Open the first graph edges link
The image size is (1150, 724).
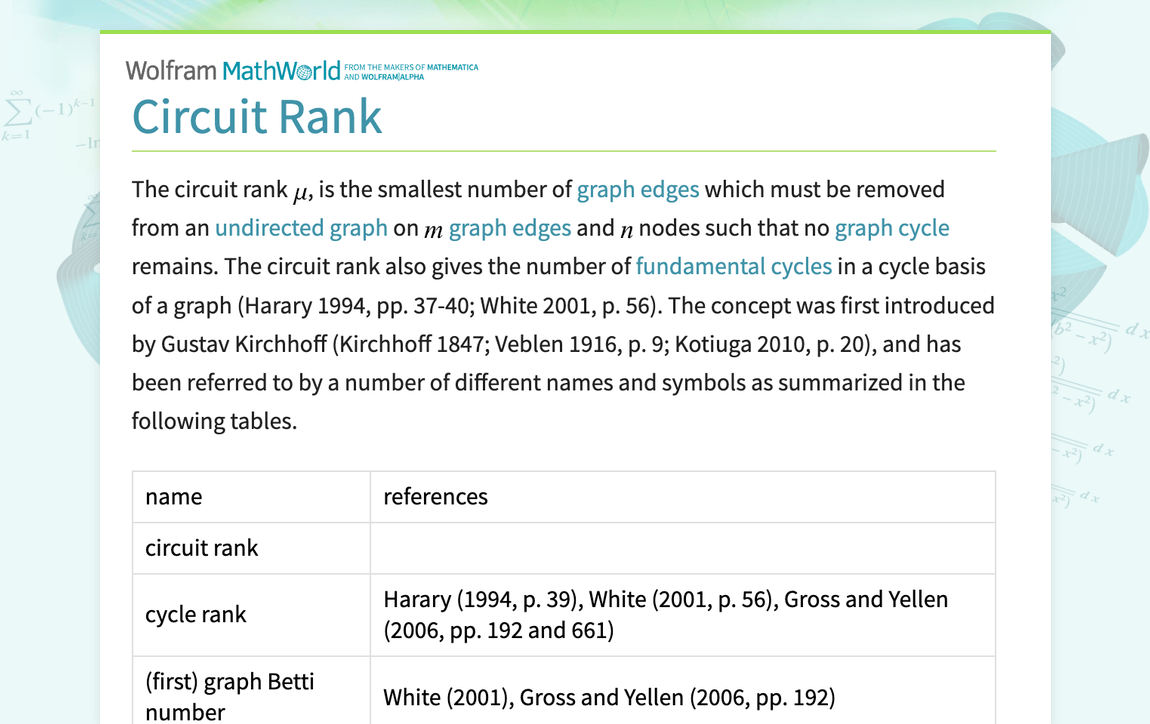tap(638, 189)
